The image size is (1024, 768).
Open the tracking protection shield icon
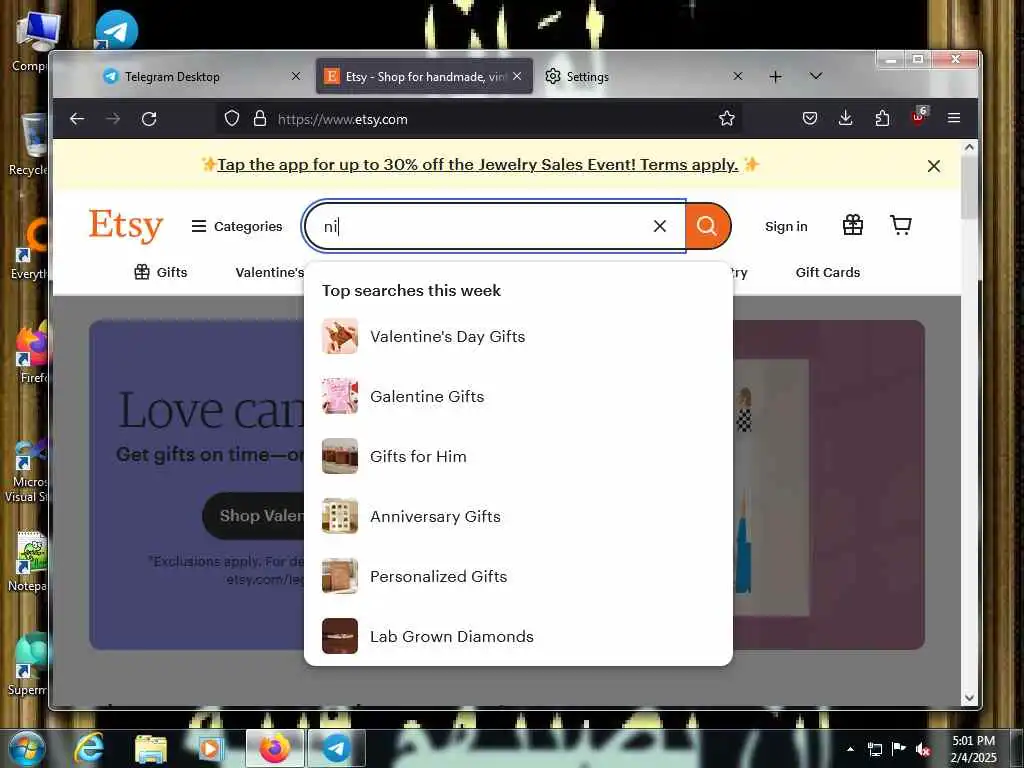pyautogui.click(x=232, y=119)
